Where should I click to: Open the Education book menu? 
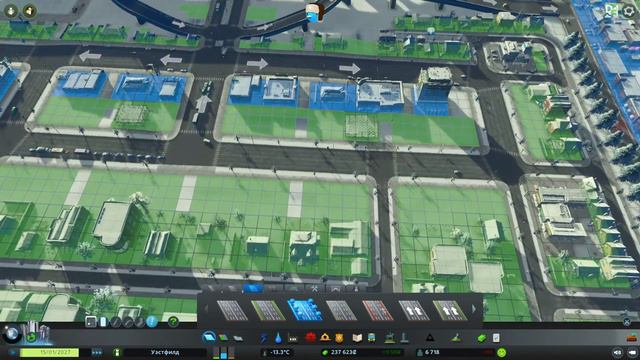[x=357, y=338]
